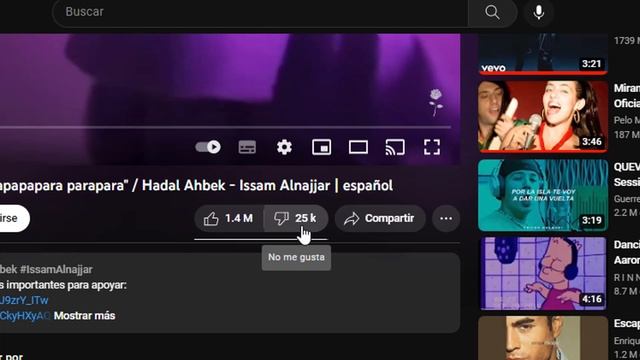Toggle the autoplay switch
This screenshot has height=360, width=640.
click(x=208, y=147)
